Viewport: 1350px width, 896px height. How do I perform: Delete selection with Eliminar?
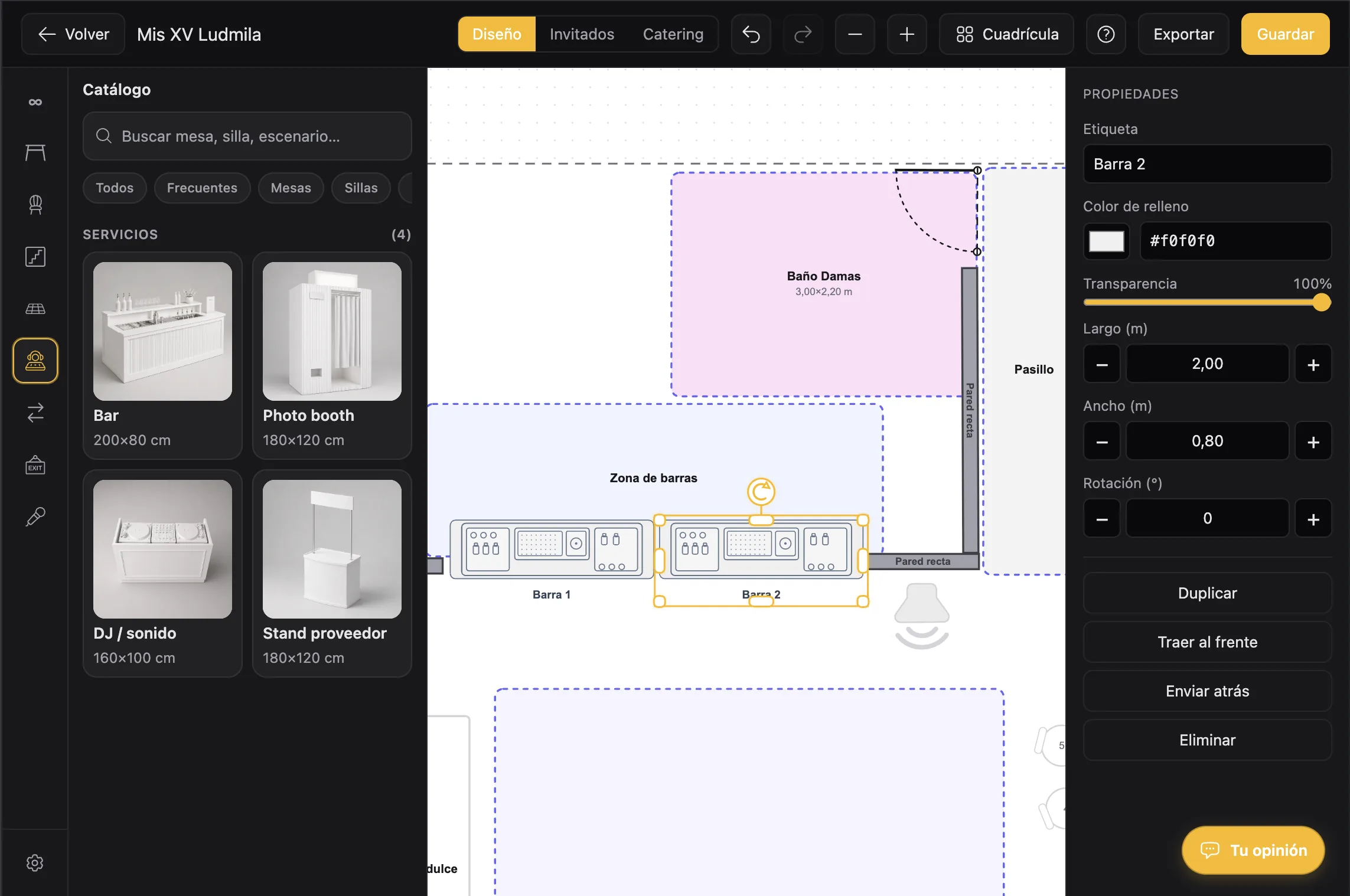click(x=1207, y=740)
